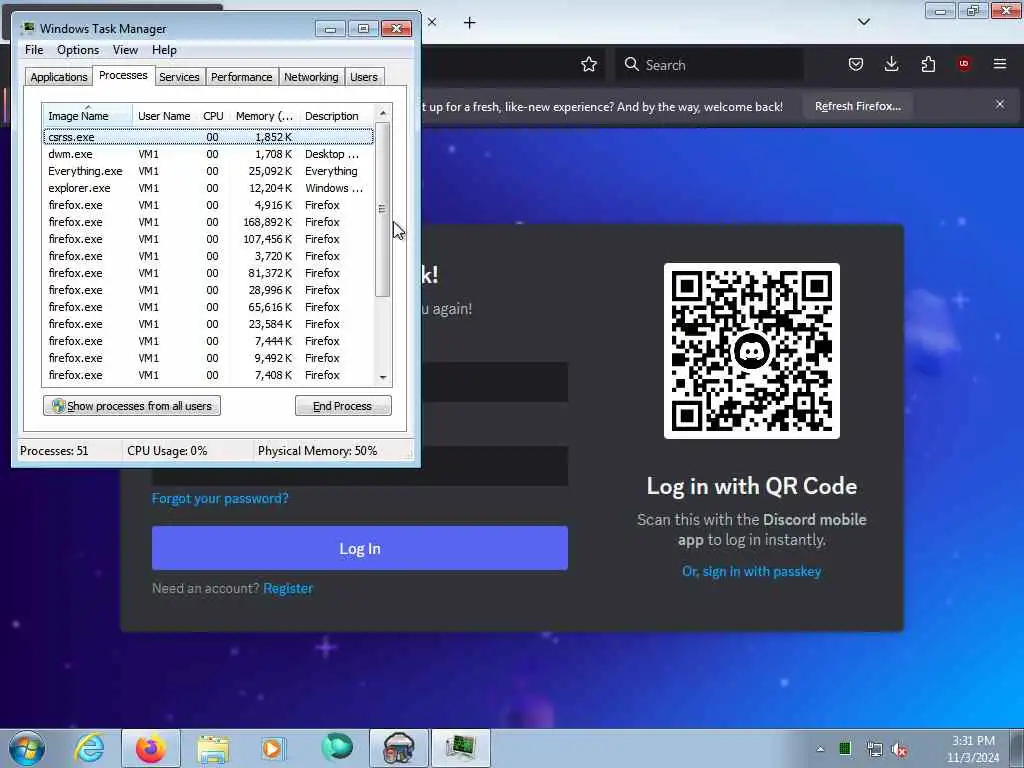Open Task Manager Options menu
This screenshot has width=1024, height=768.
(x=78, y=50)
